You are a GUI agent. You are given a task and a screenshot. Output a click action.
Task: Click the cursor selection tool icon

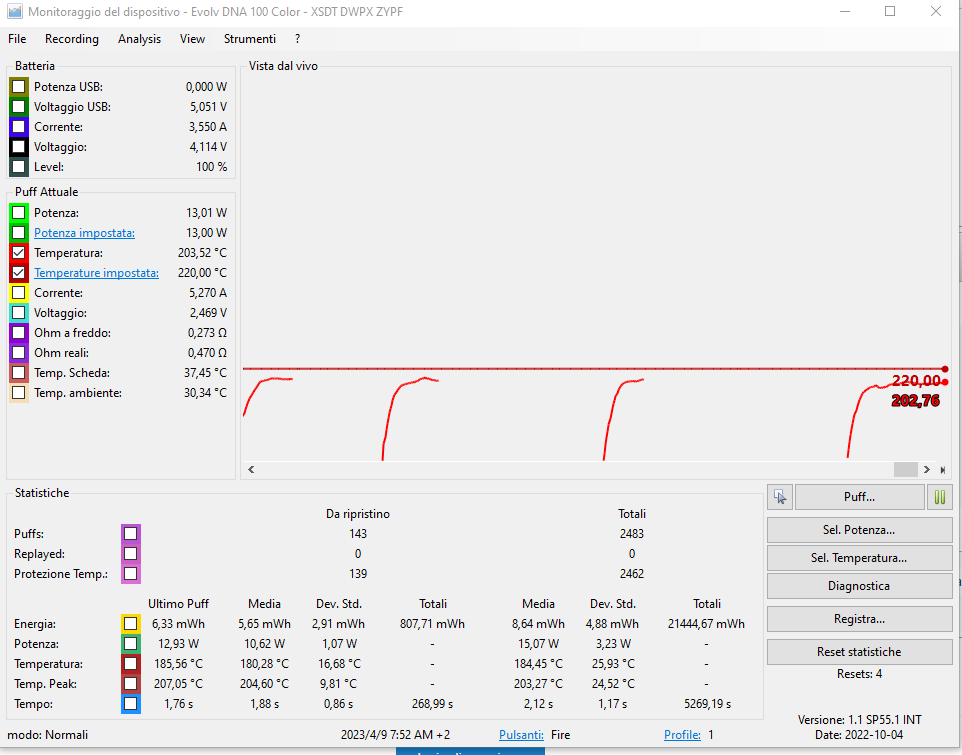(780, 497)
